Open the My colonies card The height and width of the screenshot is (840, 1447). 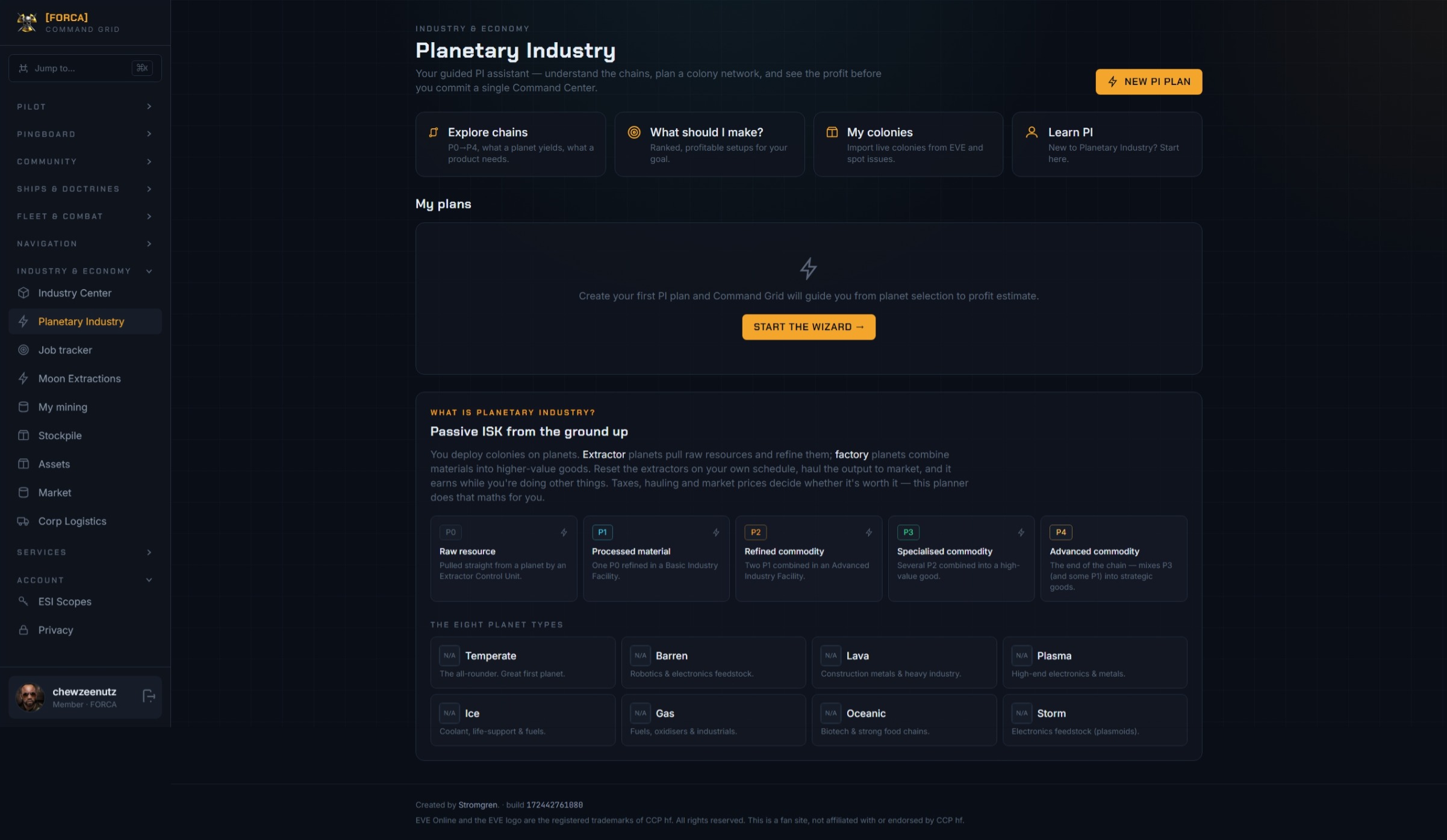(x=908, y=144)
